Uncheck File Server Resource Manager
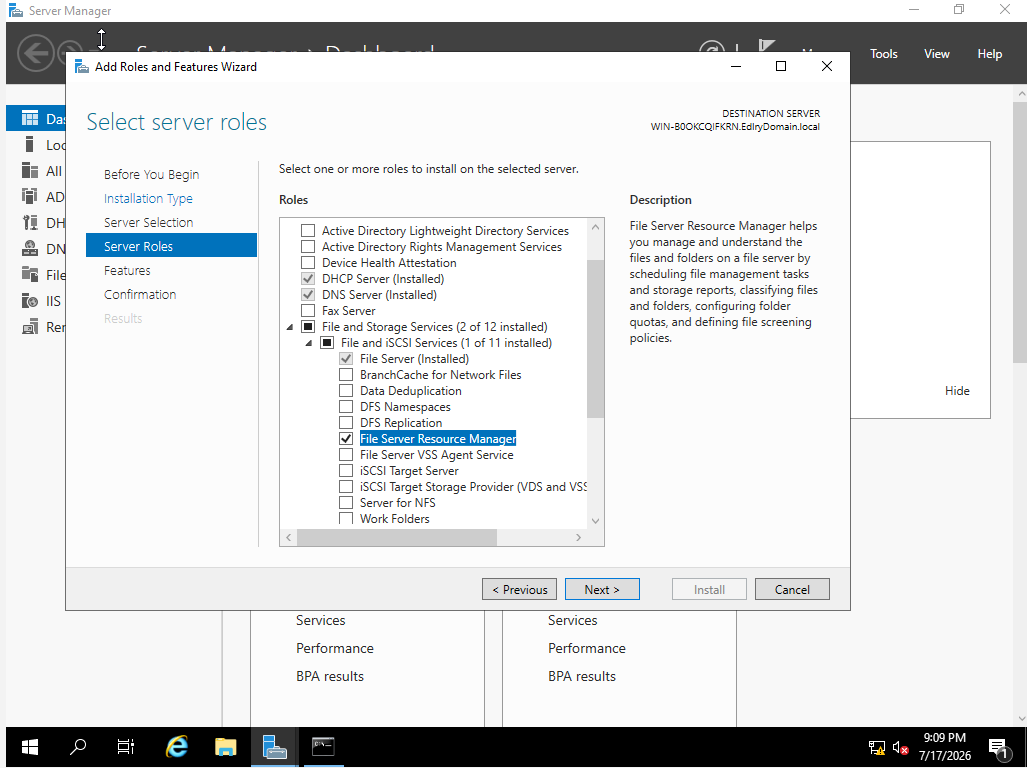 tap(346, 439)
